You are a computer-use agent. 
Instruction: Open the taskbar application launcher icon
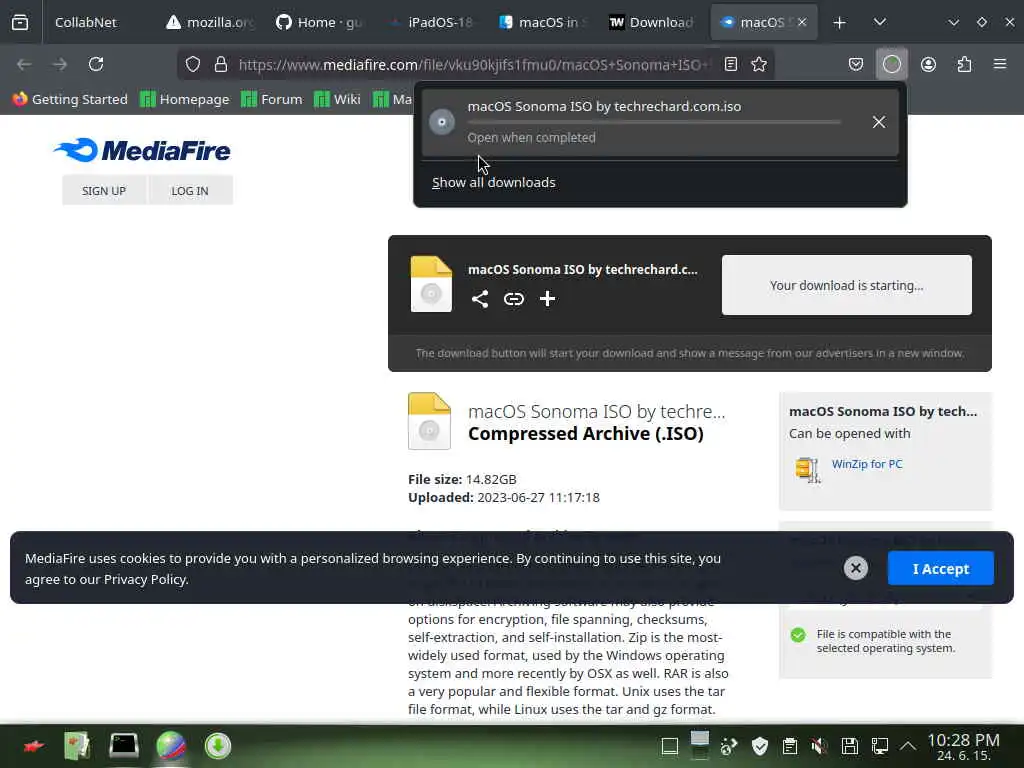(x=33, y=746)
